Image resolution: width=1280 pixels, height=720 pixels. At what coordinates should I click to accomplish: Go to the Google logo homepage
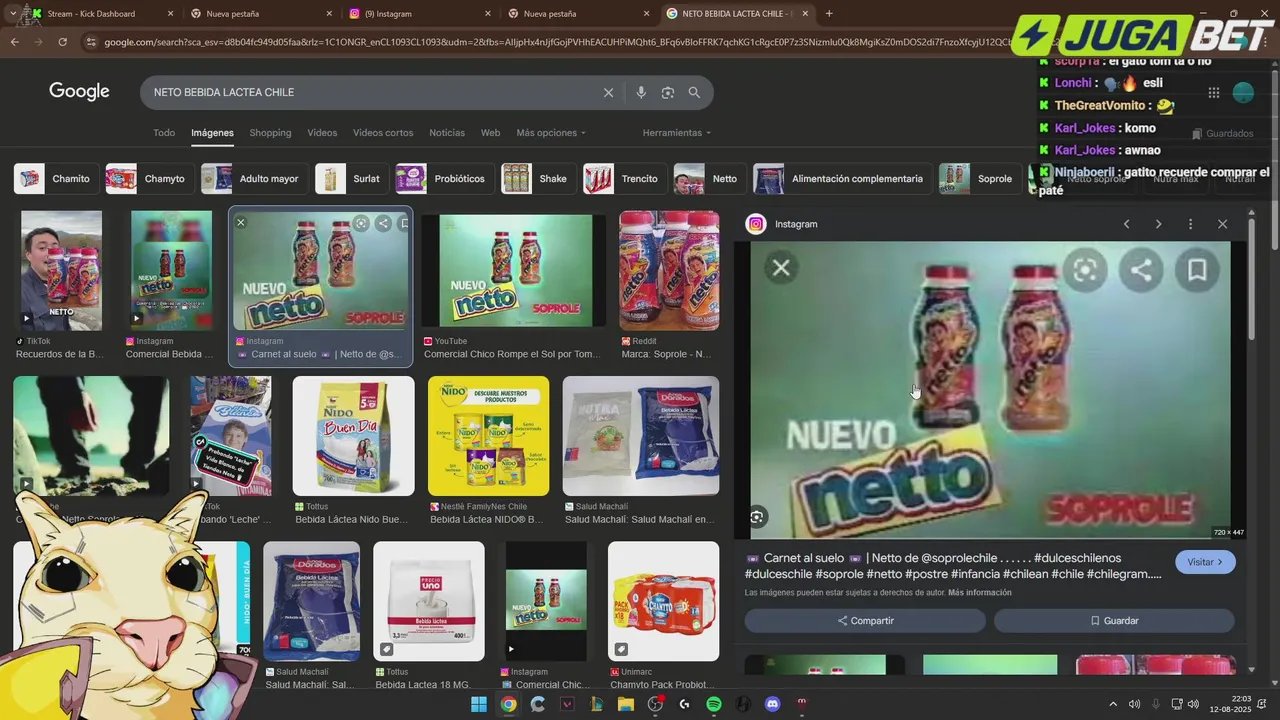tap(79, 91)
